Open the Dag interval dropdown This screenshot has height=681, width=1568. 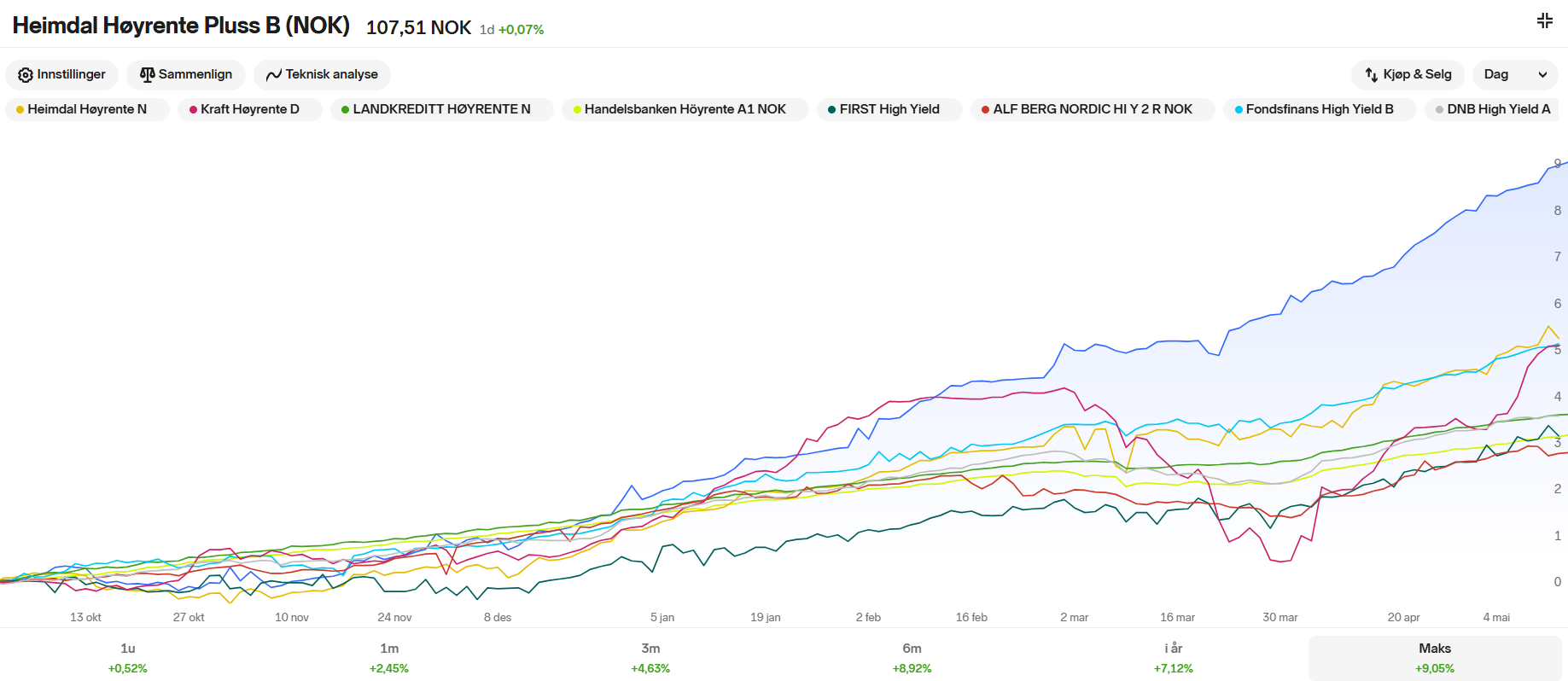(x=1515, y=75)
